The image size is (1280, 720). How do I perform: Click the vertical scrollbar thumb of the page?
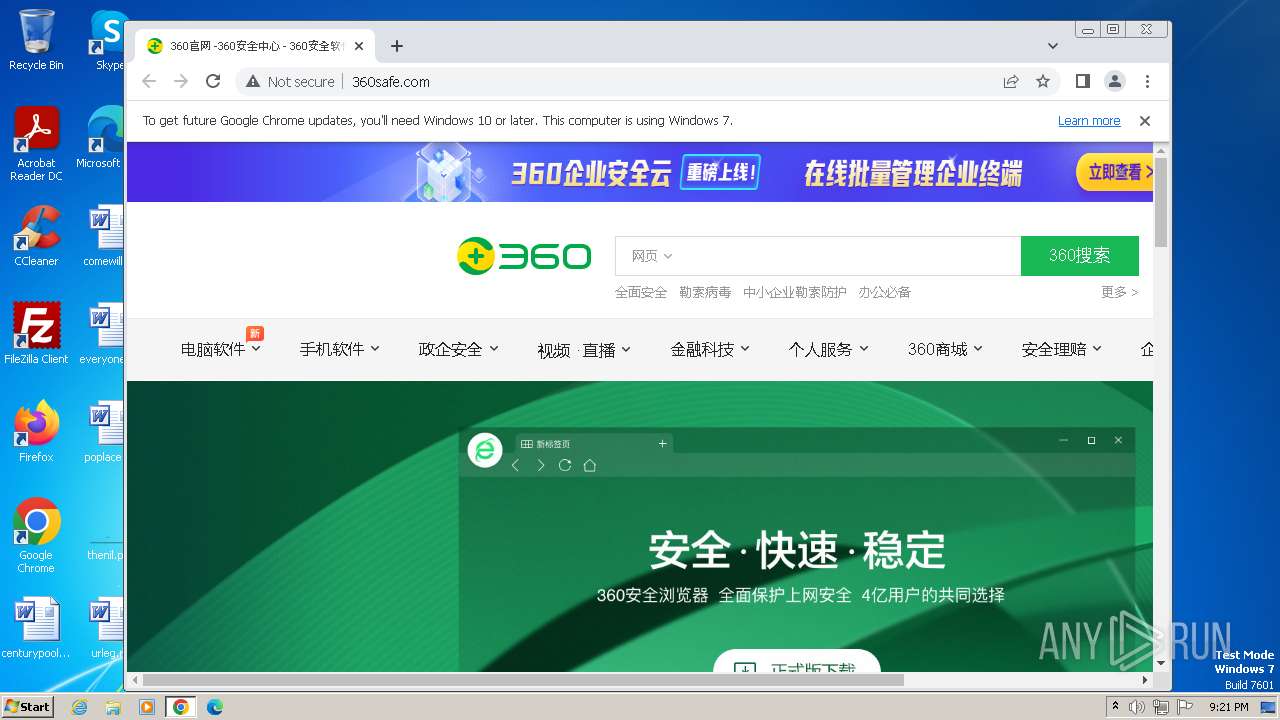(1161, 201)
